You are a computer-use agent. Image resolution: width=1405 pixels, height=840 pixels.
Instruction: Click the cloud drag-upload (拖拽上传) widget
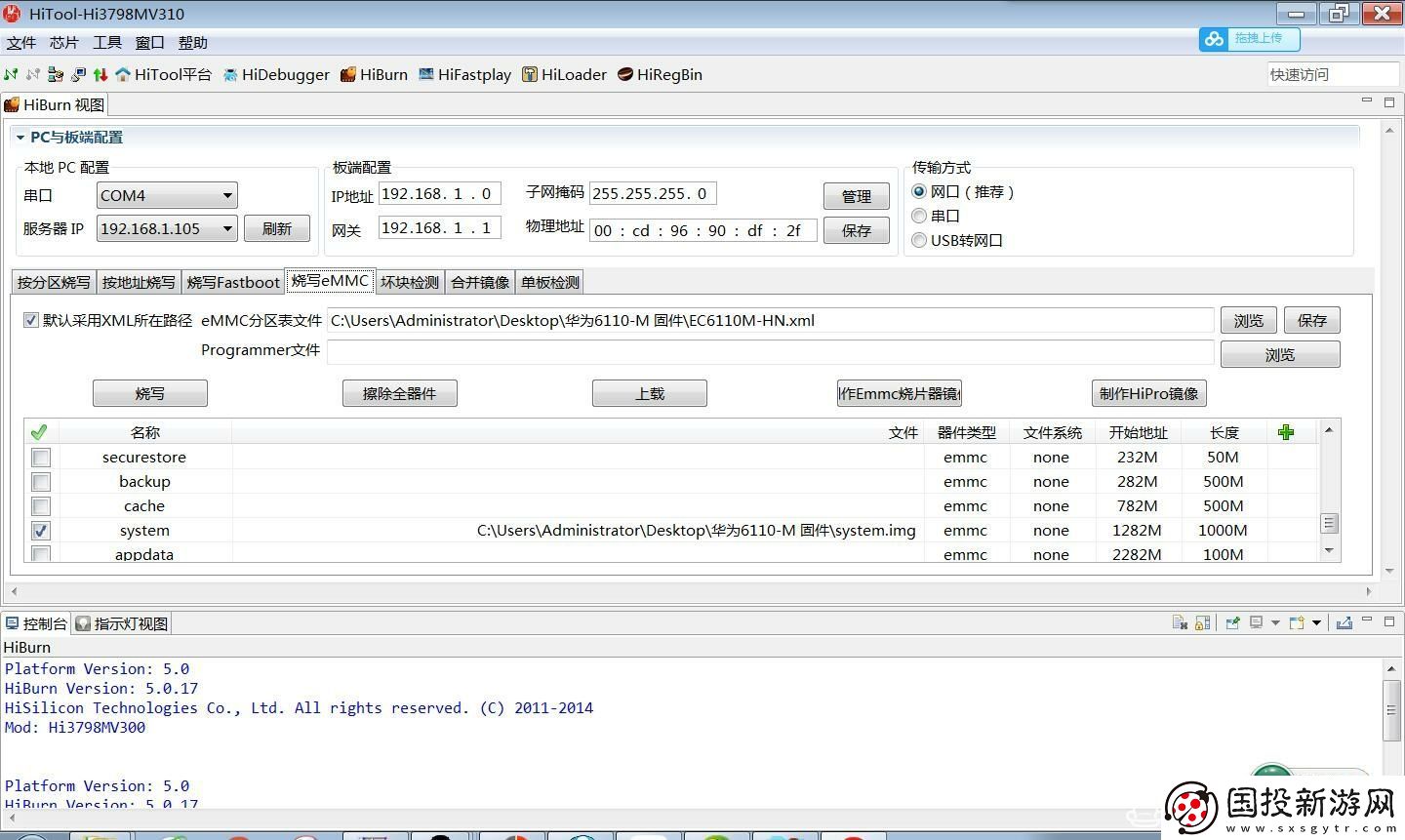1250,39
